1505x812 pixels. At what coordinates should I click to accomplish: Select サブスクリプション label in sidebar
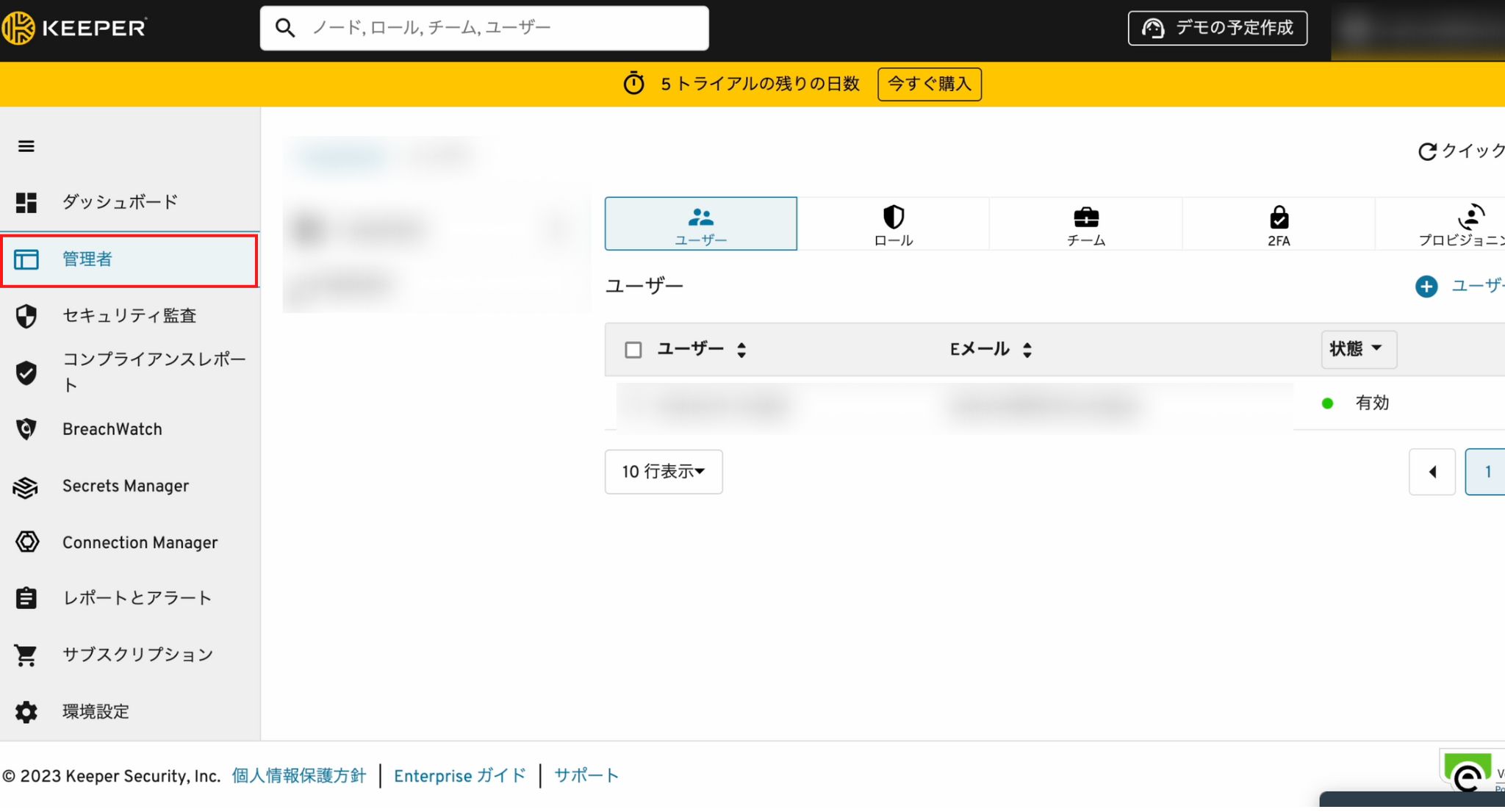pos(138,655)
